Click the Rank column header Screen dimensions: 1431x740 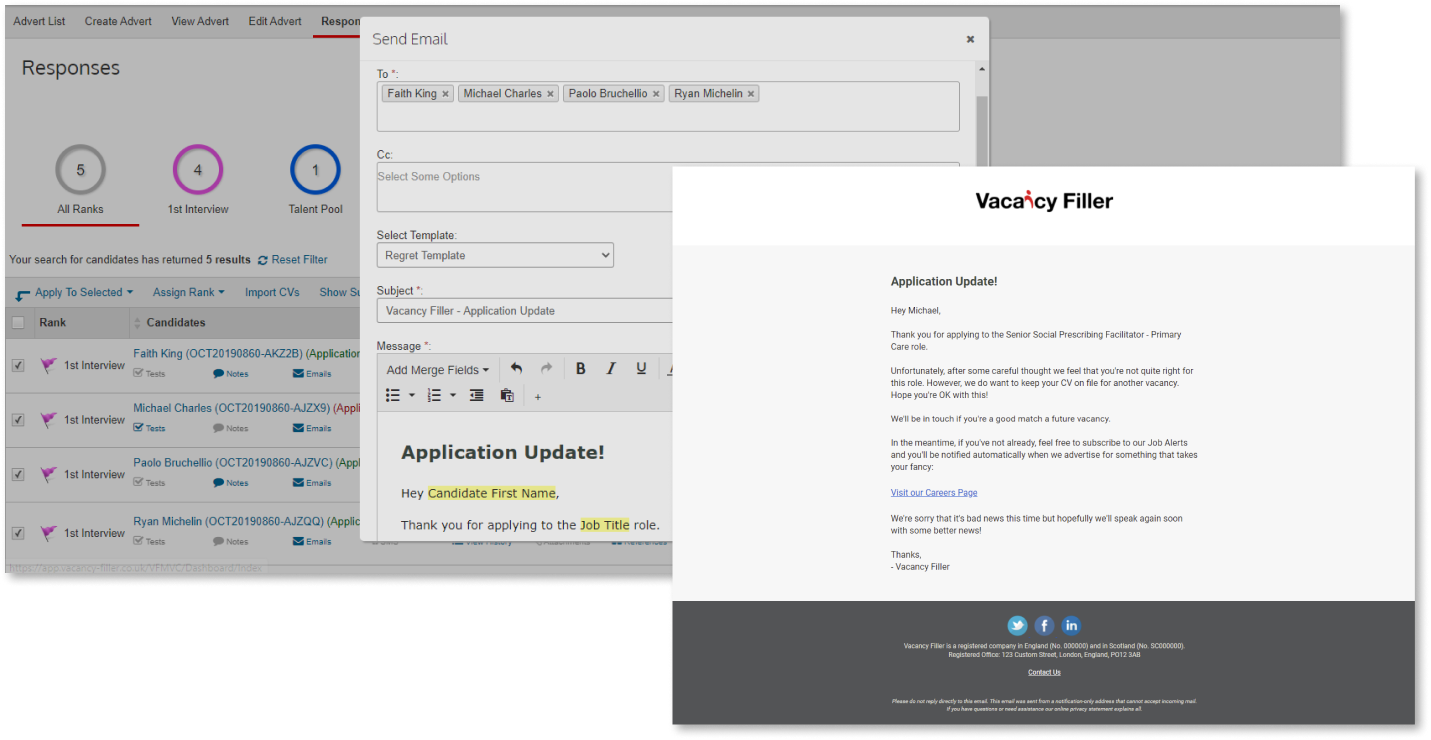(53, 323)
